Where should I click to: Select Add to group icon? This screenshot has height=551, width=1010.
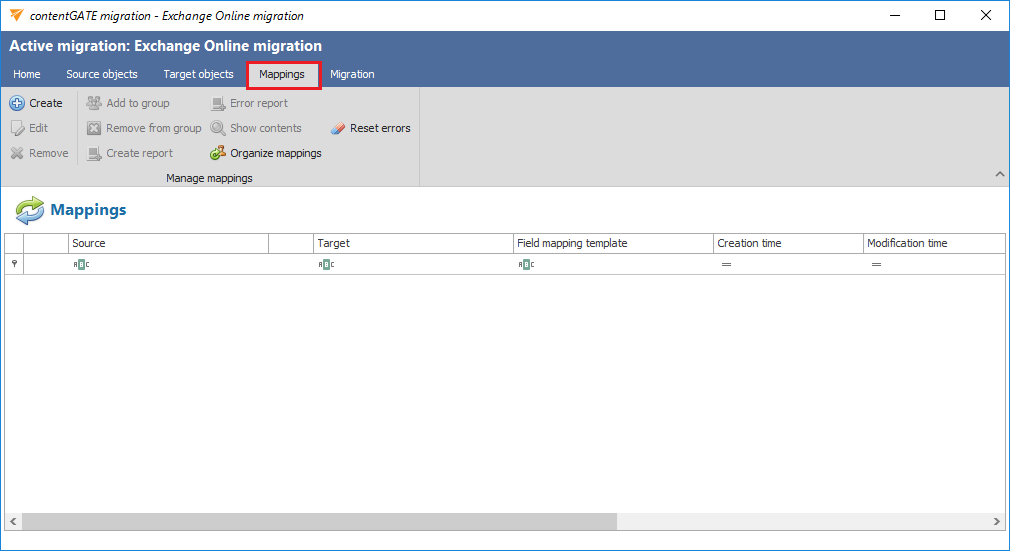94,103
